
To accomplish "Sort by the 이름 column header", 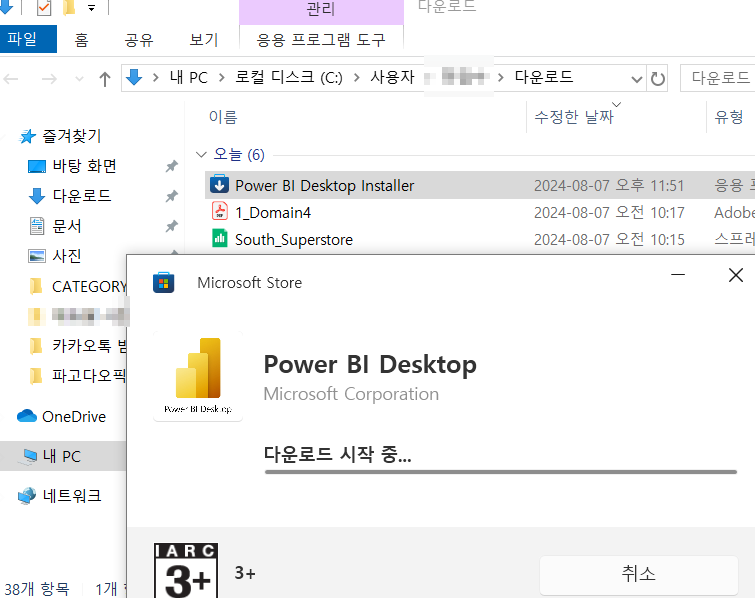I will click(x=223, y=117).
